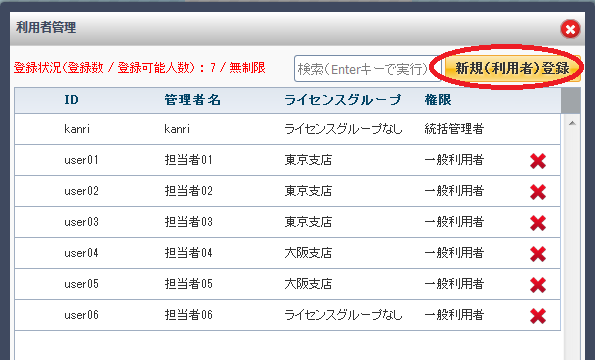Sort by the 管理者名 column header
The image size is (595, 360).
(192, 100)
